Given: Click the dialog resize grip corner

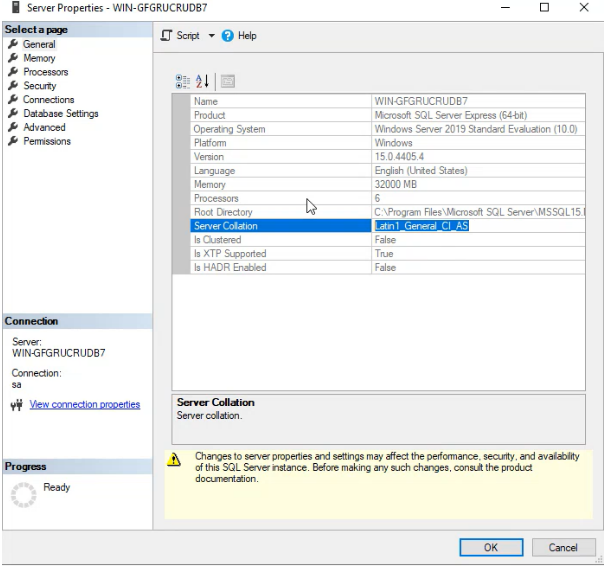Looking at the screenshot, I should [x=599, y=560].
